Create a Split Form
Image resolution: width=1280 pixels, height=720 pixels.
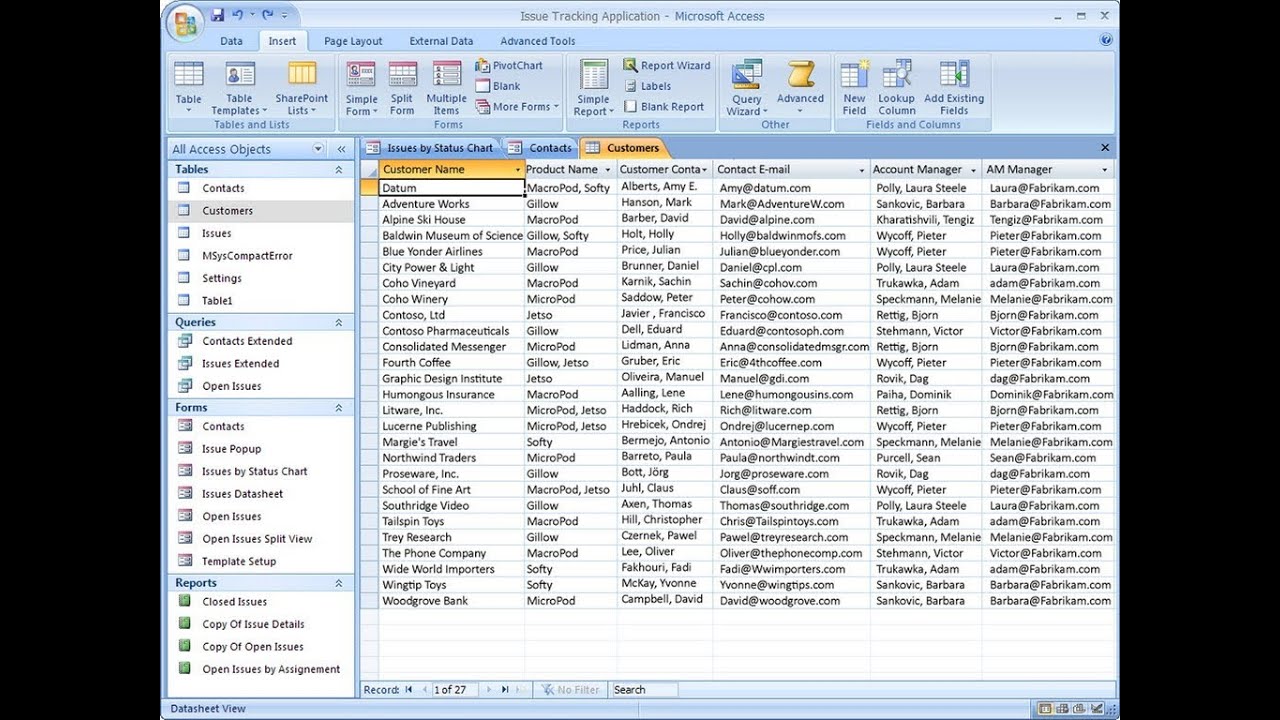[x=402, y=88]
